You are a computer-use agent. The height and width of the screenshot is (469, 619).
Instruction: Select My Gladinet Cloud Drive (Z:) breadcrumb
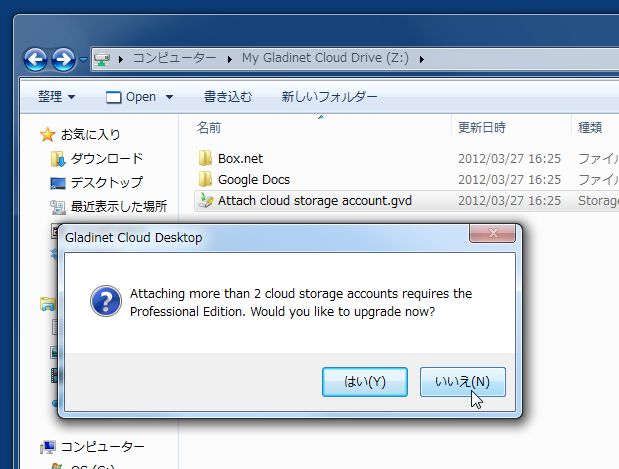325,58
